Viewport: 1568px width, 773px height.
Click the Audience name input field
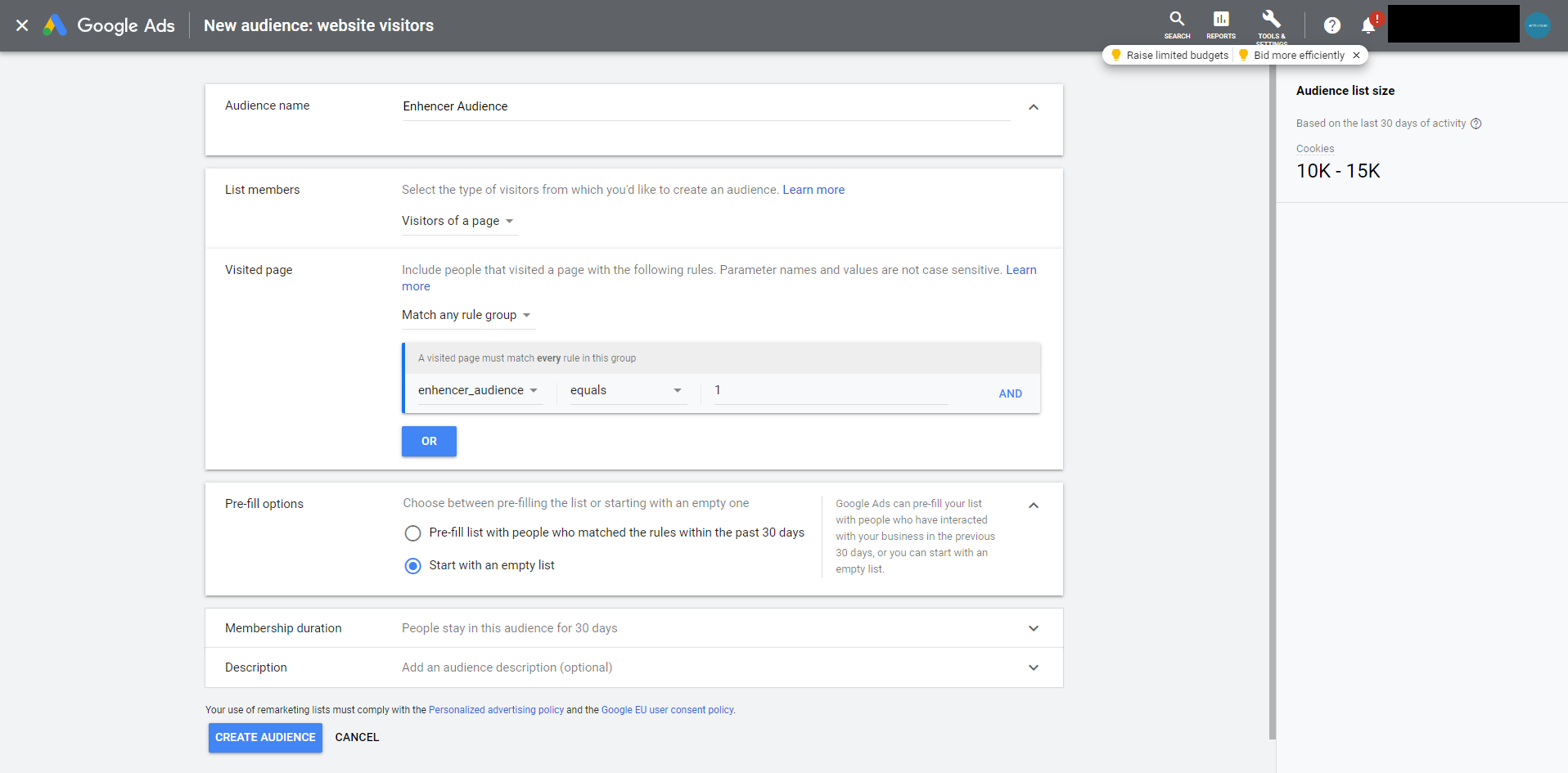[706, 106]
